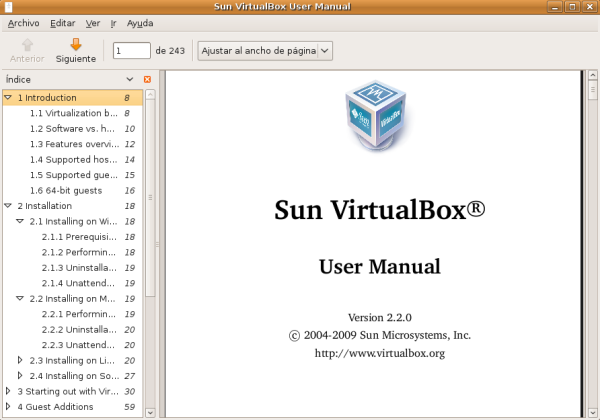Open the Índice sidebar selector dropdown
600x420 pixels.
pyautogui.click(x=130, y=78)
